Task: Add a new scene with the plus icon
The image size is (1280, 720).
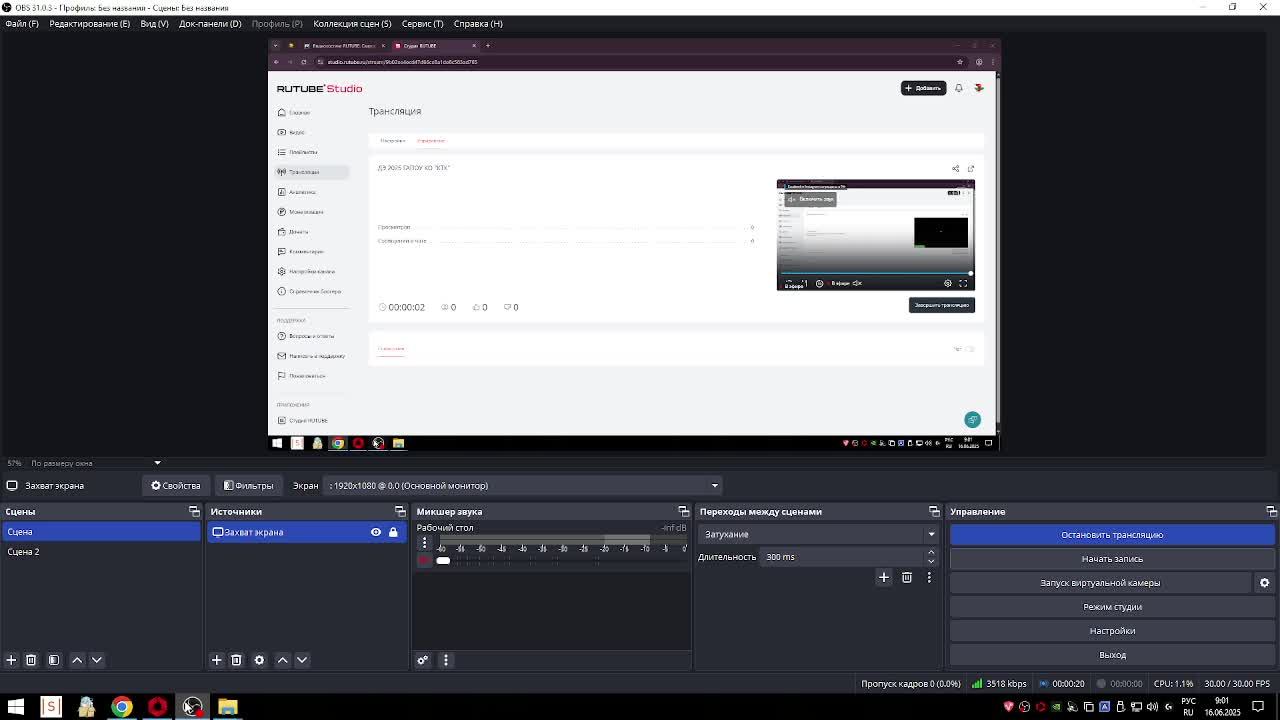Action: 11,660
